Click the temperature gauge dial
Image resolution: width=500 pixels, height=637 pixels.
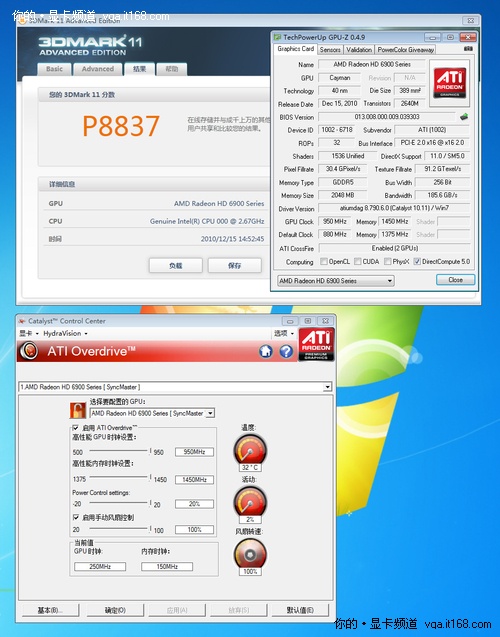pyautogui.click(x=250, y=449)
